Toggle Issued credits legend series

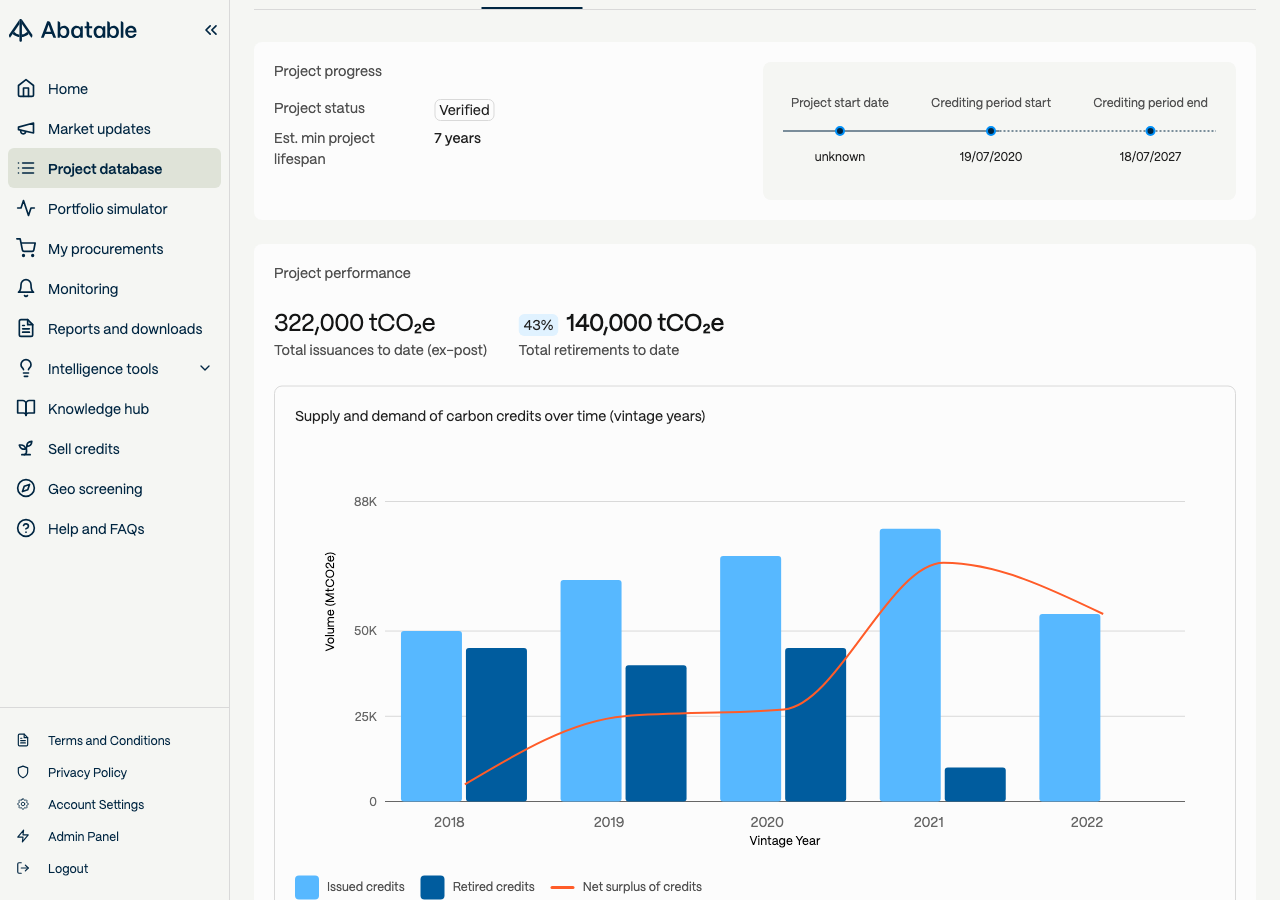pos(350,887)
